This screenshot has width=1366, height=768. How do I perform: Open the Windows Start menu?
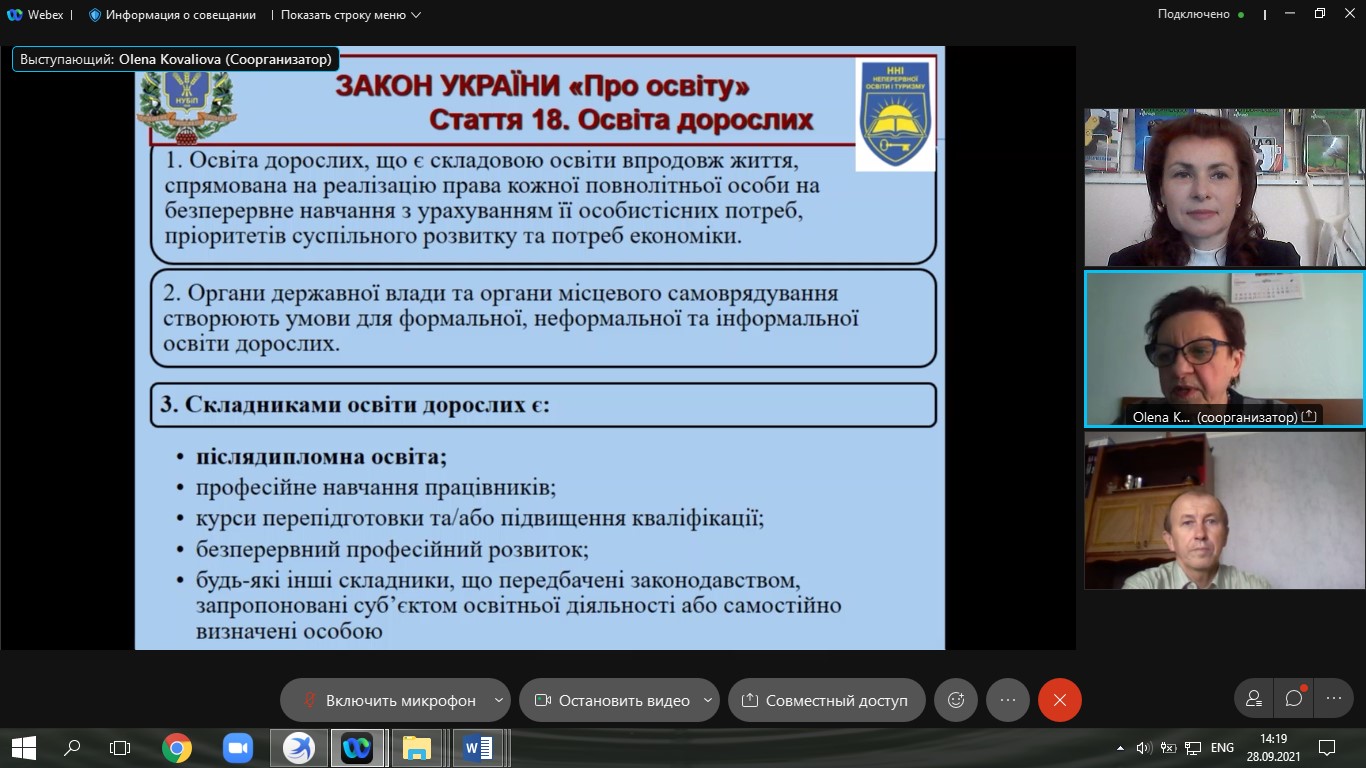(23, 747)
